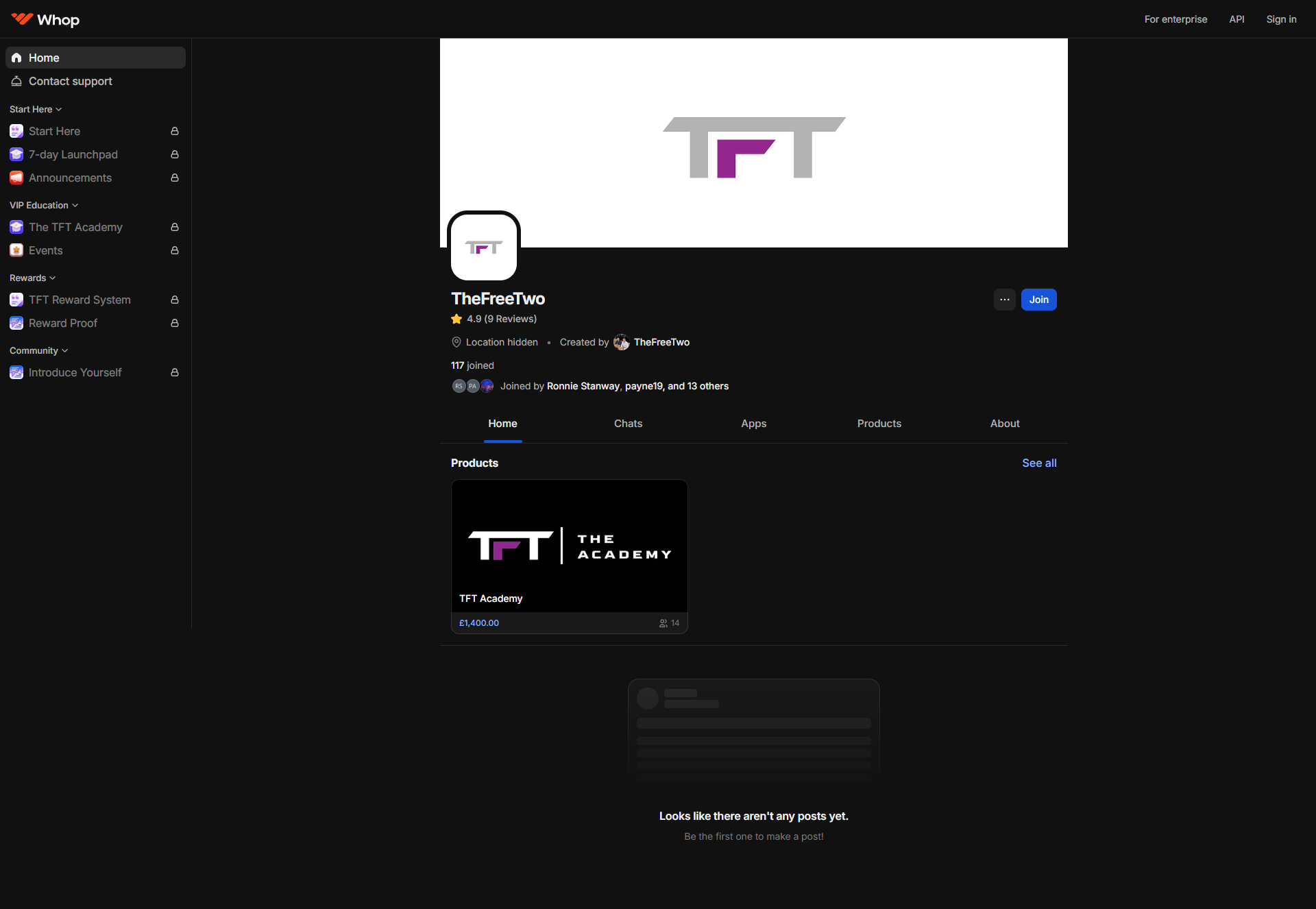The width and height of the screenshot is (1316, 909).
Task: Click the TFT Reward System icon
Action: click(x=16, y=300)
